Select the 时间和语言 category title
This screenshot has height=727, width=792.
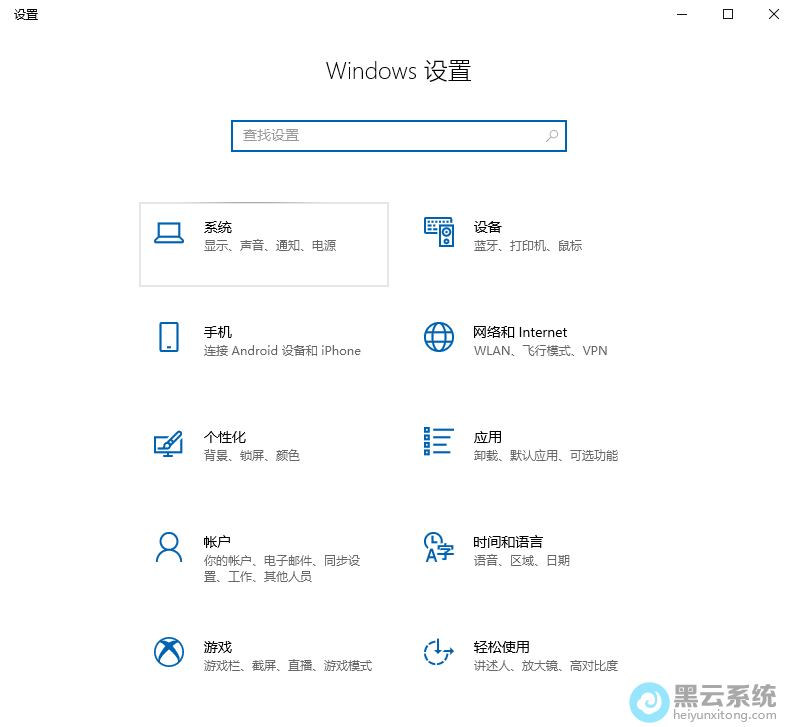[x=508, y=543]
